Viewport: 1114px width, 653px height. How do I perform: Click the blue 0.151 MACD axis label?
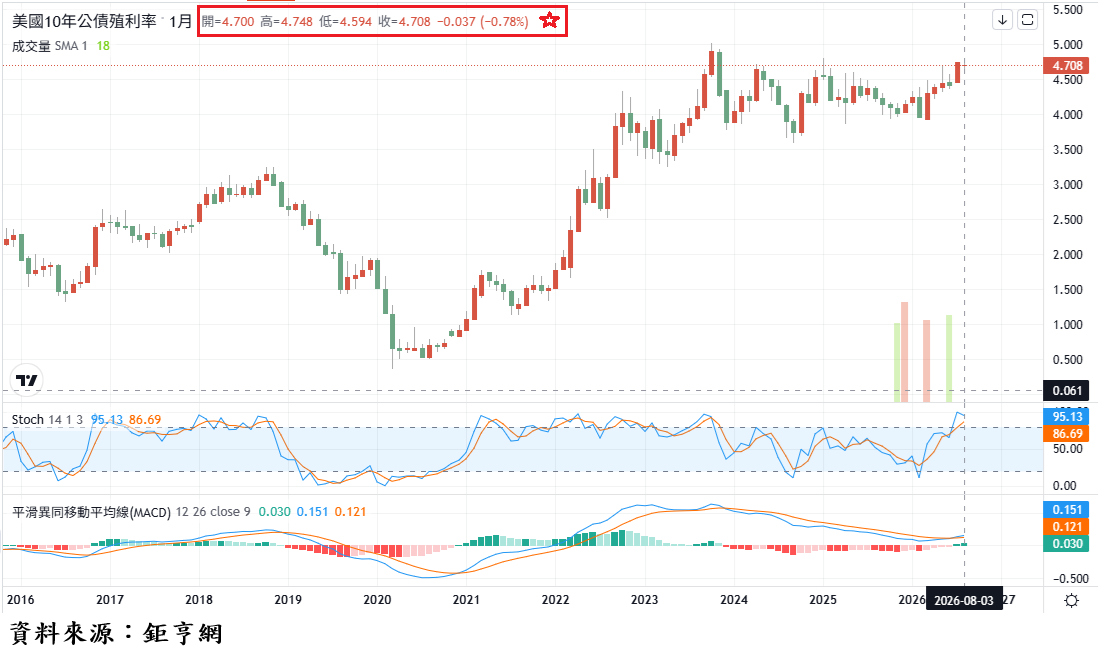pos(1066,510)
